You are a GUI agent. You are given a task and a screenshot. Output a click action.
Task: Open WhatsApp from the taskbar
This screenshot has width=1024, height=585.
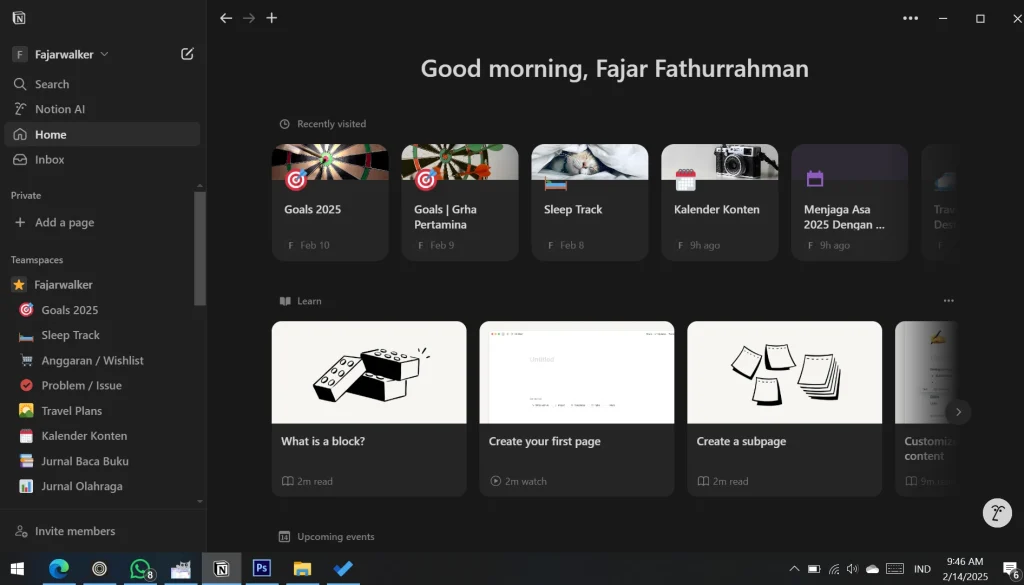click(140, 569)
